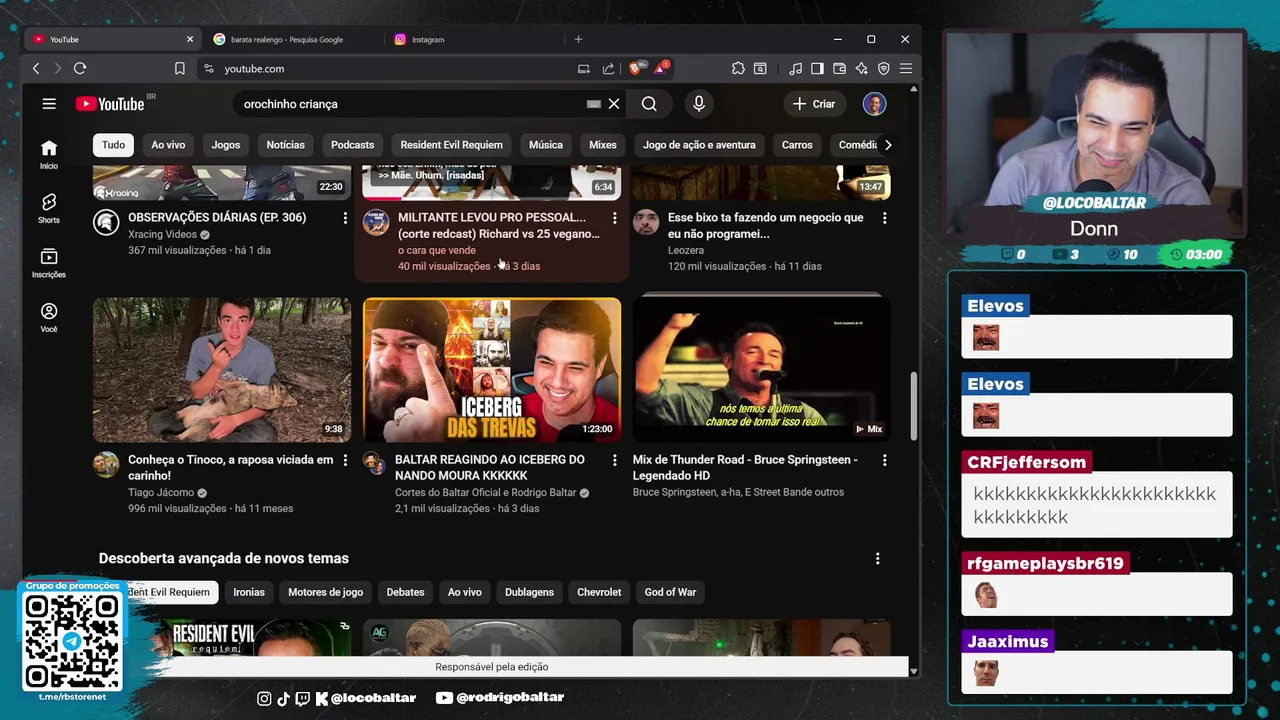Open a new browser tab
Image resolution: width=1280 pixels, height=720 pixels.
pos(578,39)
